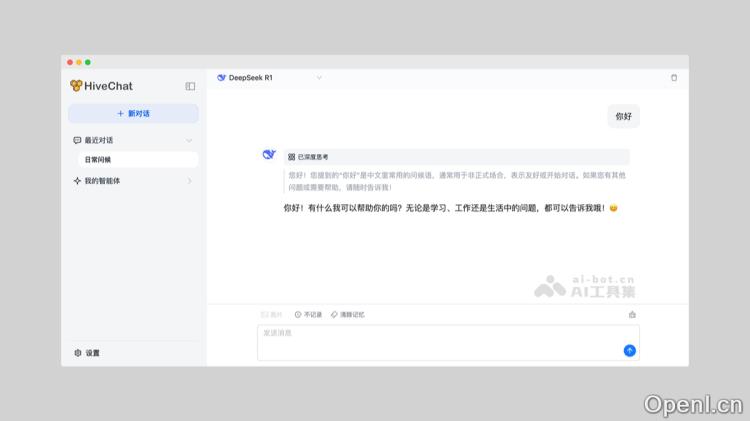Expand the 我的智能体 section arrow

pos(189,181)
